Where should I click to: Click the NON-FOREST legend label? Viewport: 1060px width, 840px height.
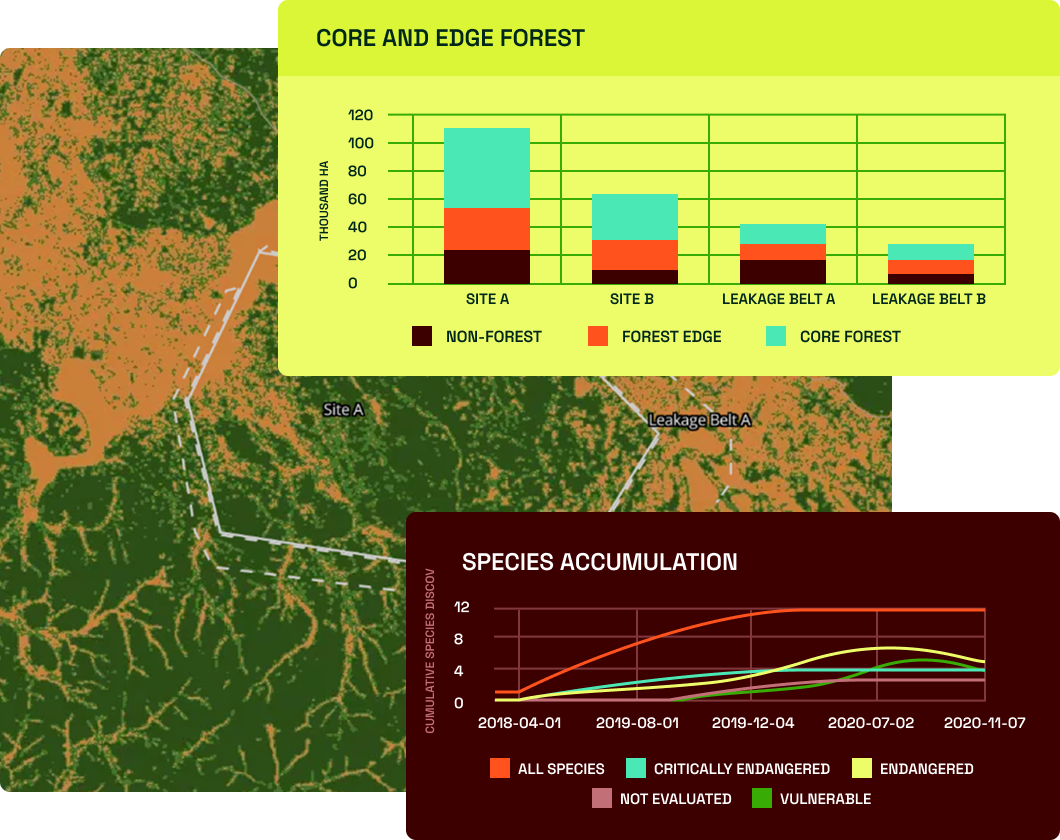pyautogui.click(x=493, y=337)
